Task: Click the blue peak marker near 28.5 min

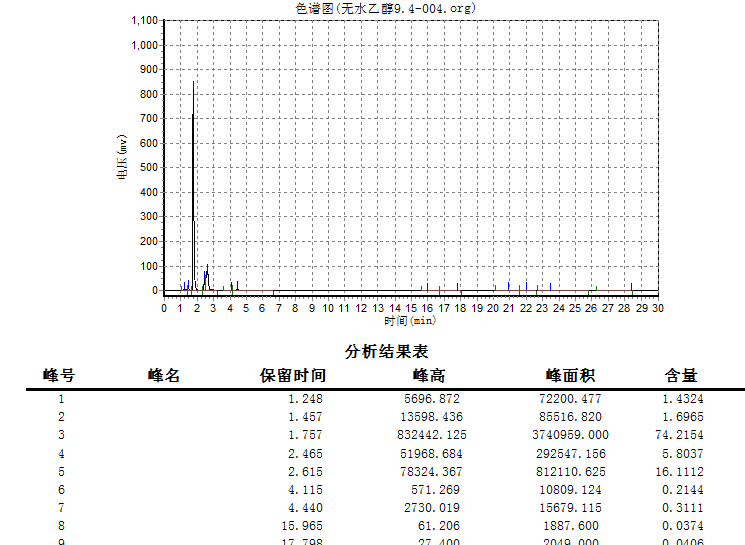Action: click(631, 287)
